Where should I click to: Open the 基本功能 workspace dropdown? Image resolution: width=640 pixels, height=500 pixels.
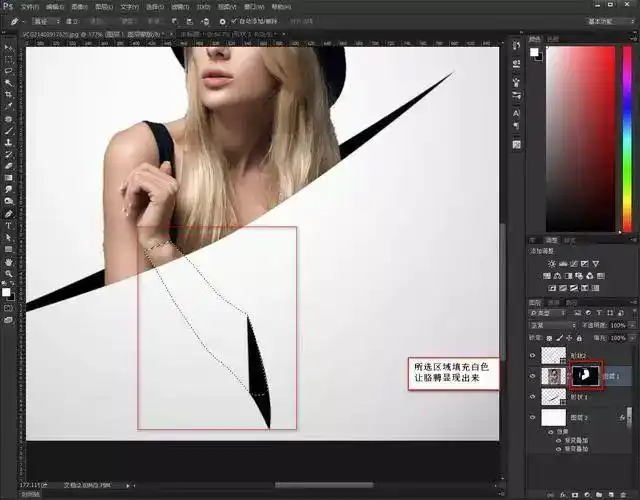(604, 20)
